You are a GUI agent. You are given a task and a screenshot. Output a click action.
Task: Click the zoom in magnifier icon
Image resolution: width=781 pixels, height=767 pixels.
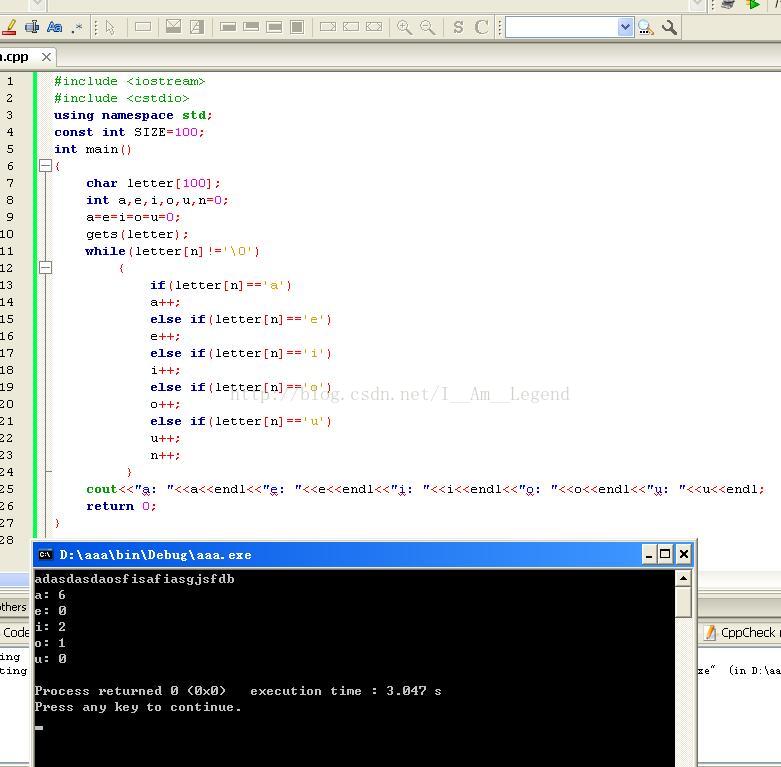(x=404, y=27)
